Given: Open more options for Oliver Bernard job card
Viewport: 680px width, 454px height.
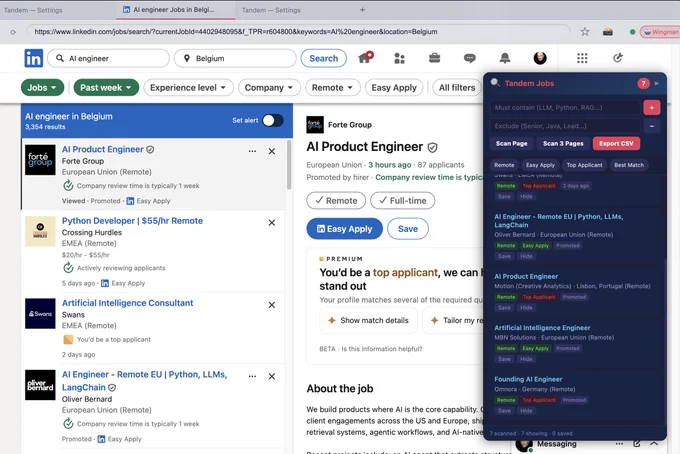Looking at the screenshot, I should 252,376.
